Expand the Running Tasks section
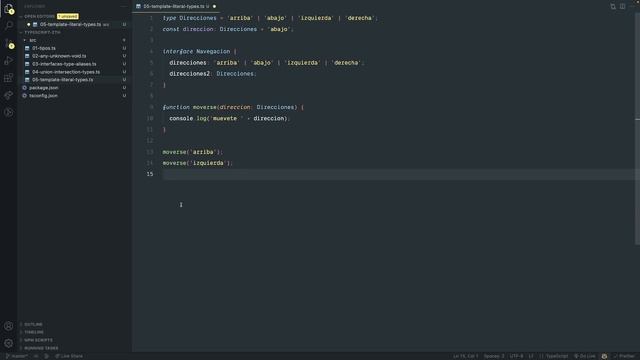The height and width of the screenshot is (360, 640). pos(40,348)
